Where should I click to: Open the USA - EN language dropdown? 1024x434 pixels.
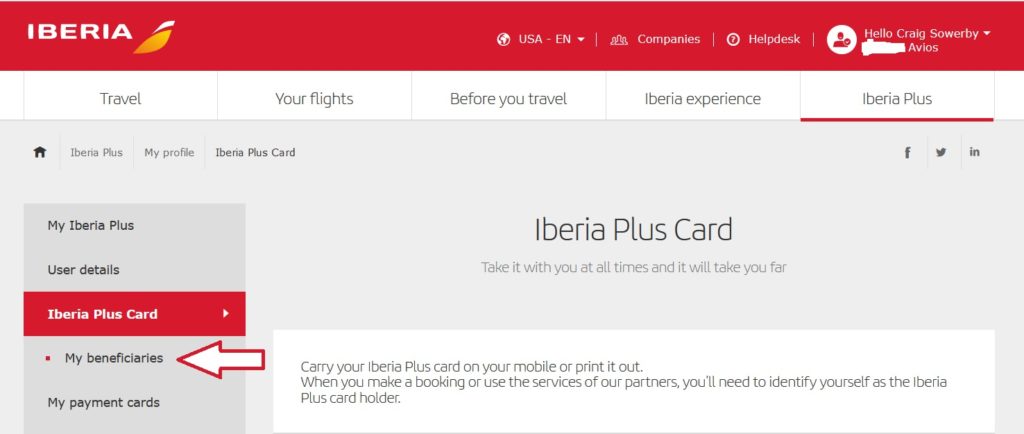coord(551,40)
